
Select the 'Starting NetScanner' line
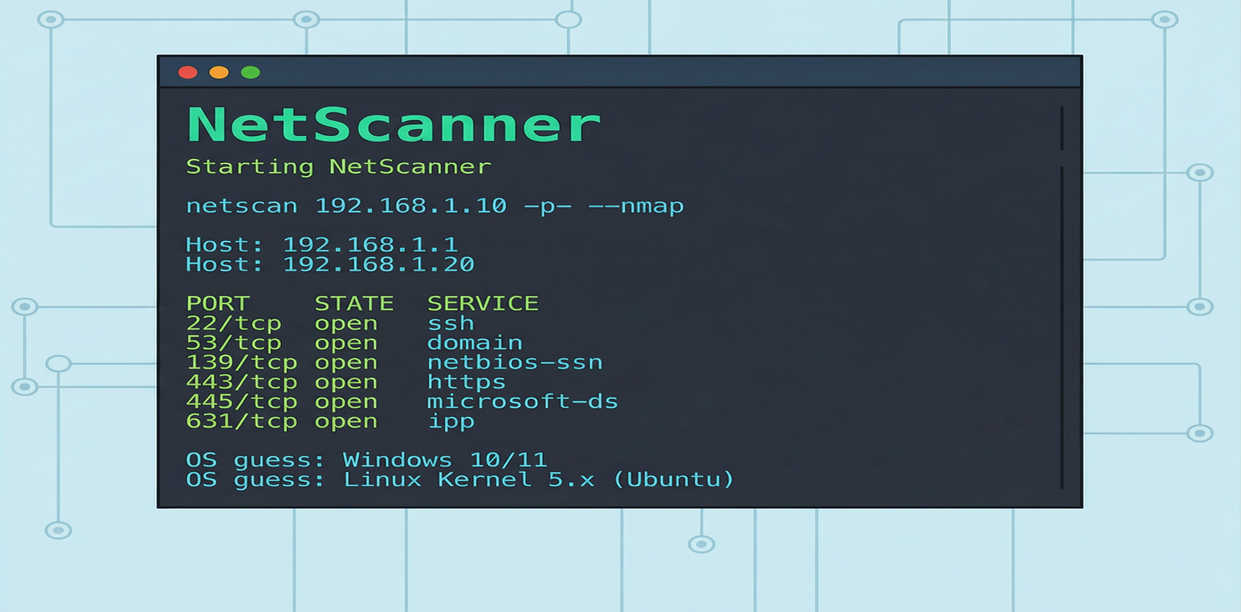338,167
